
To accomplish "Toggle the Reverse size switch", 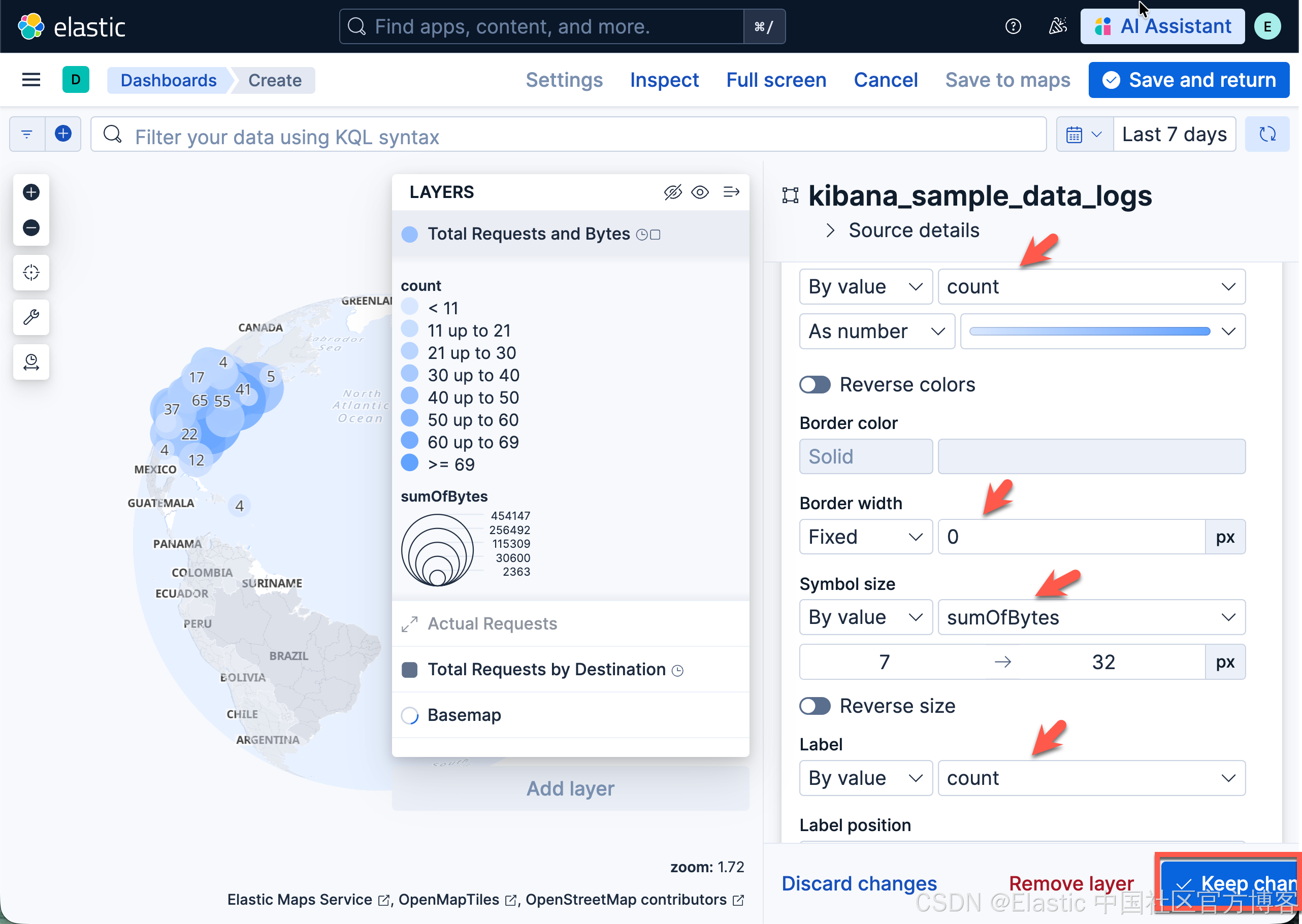I will (815, 706).
